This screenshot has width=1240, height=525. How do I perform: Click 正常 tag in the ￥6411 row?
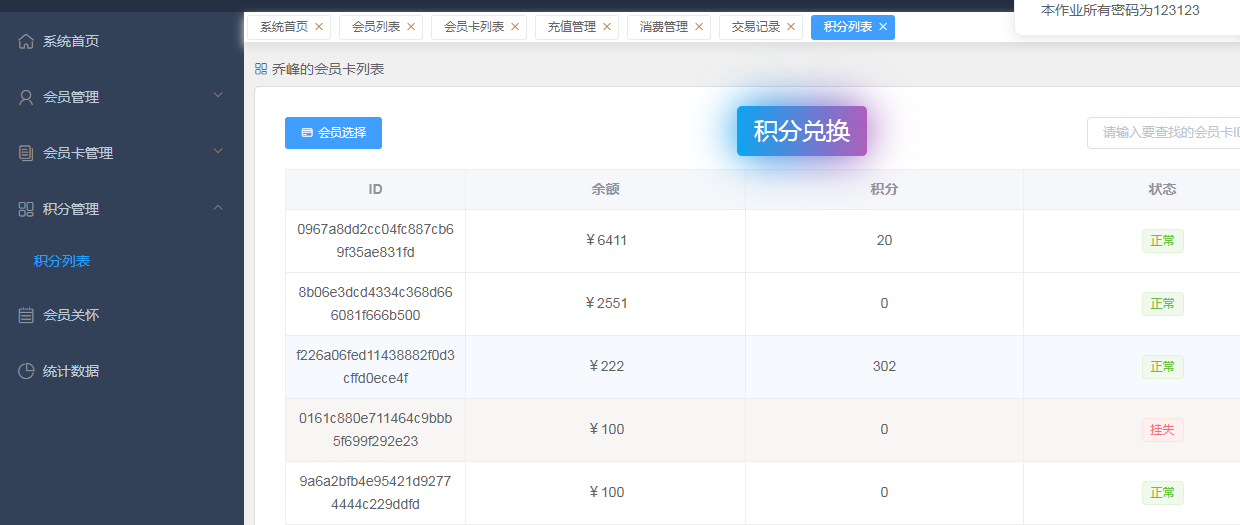pos(1162,241)
